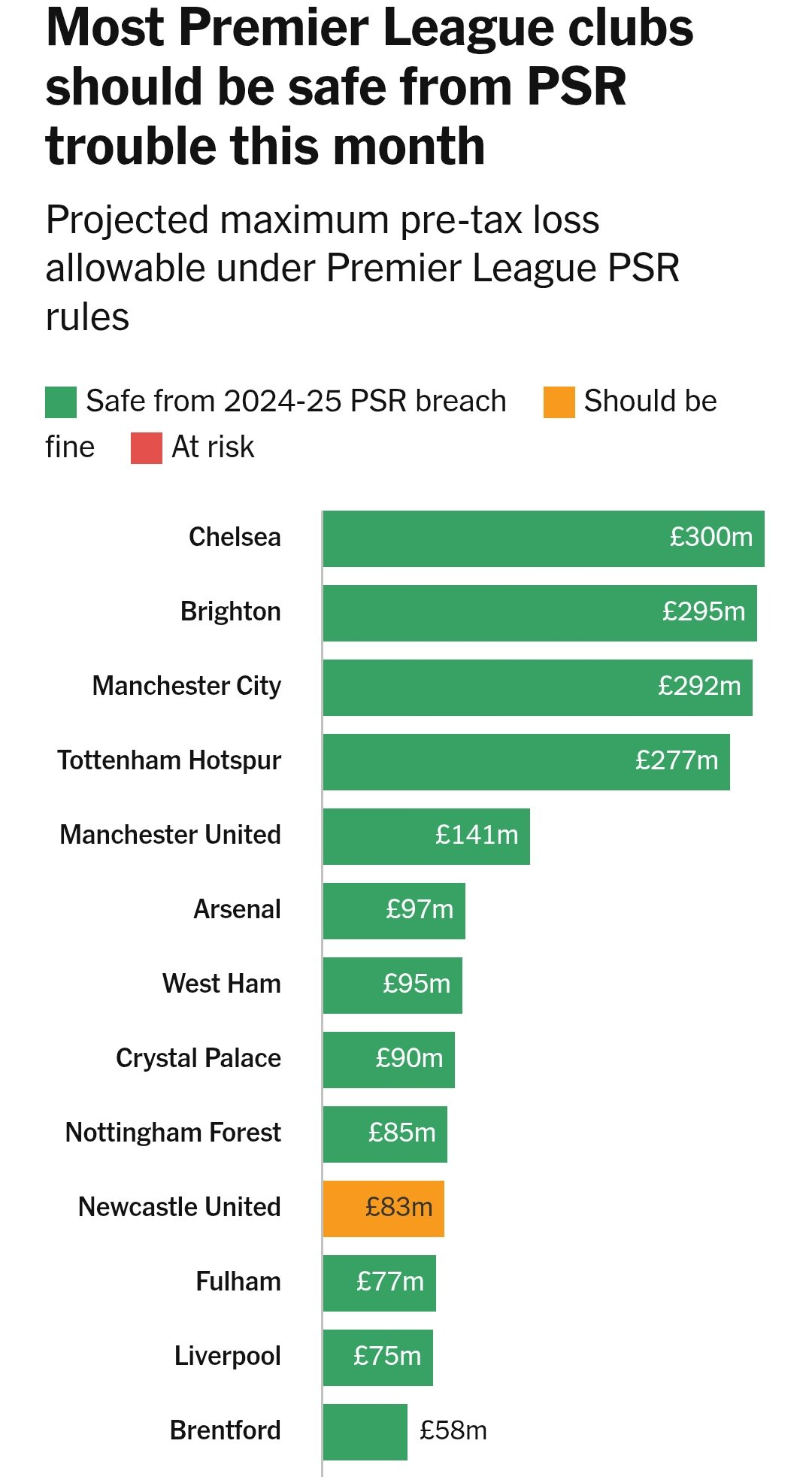Click the 'Fulham' club label
The height and width of the screenshot is (1477, 812).
pos(238,1281)
